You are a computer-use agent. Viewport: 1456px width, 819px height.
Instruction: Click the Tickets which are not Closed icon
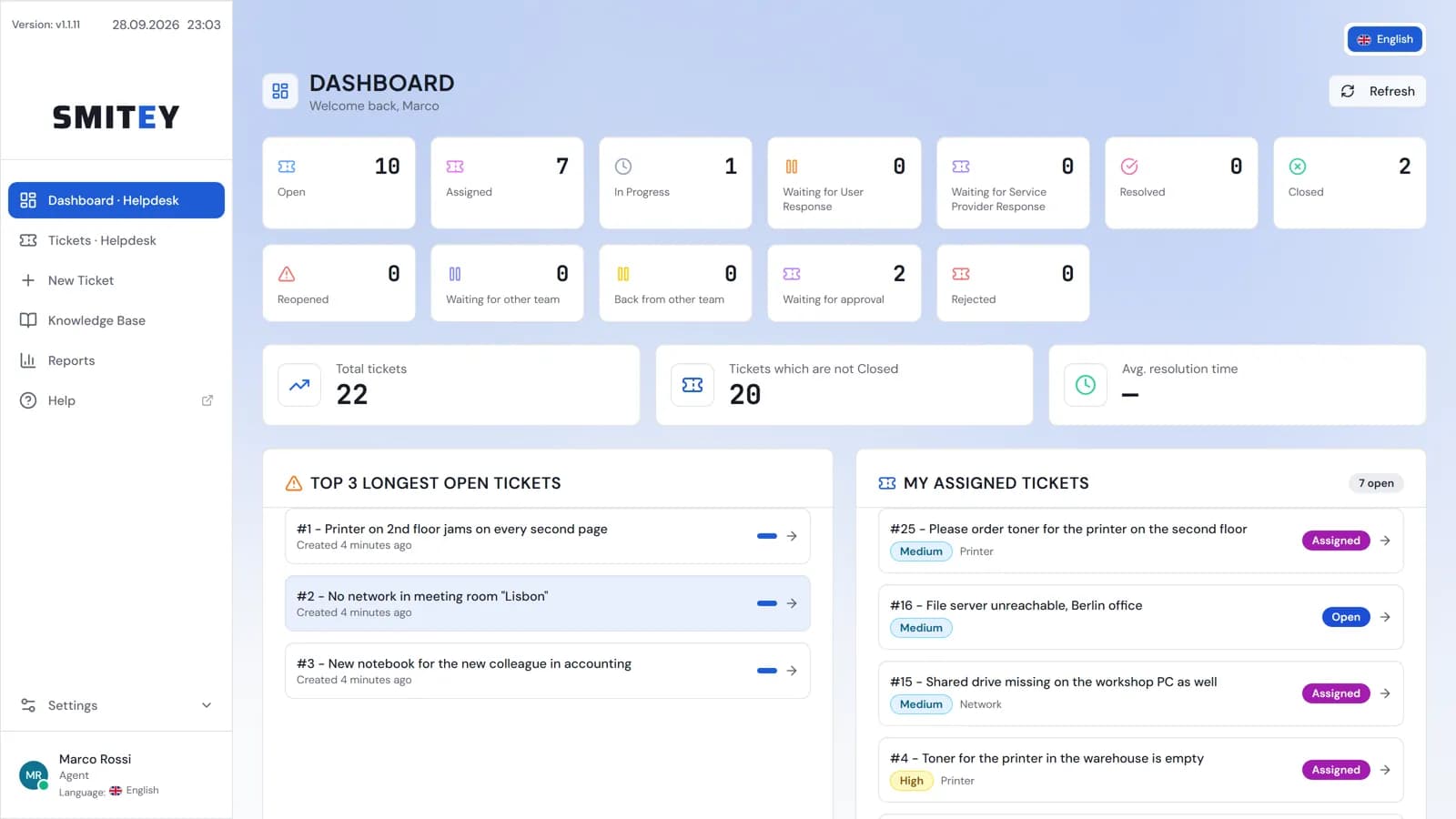coord(693,385)
